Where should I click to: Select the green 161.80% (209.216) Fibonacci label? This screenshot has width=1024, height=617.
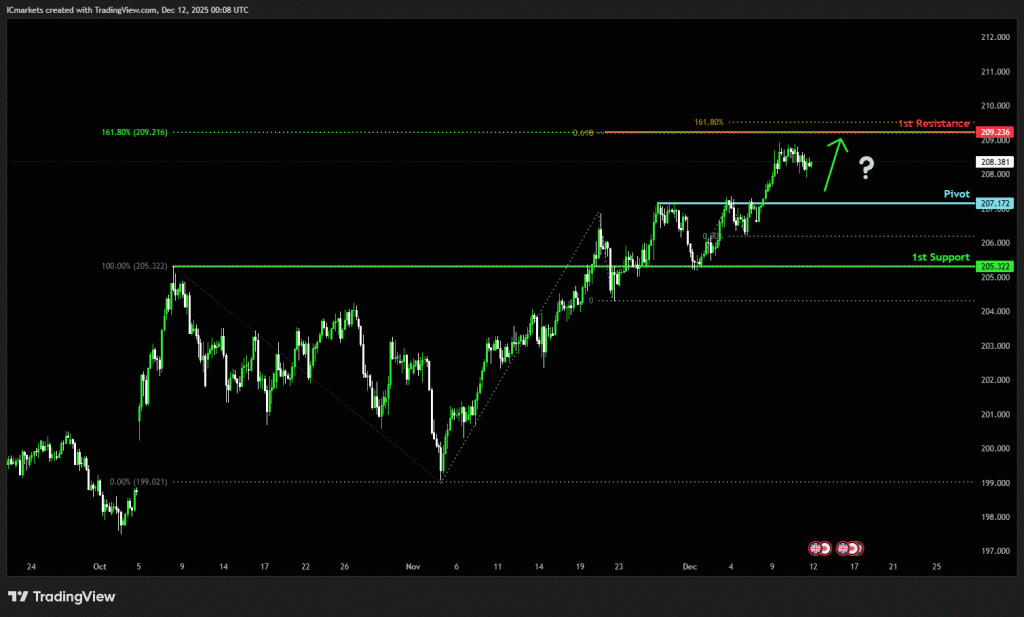point(134,132)
